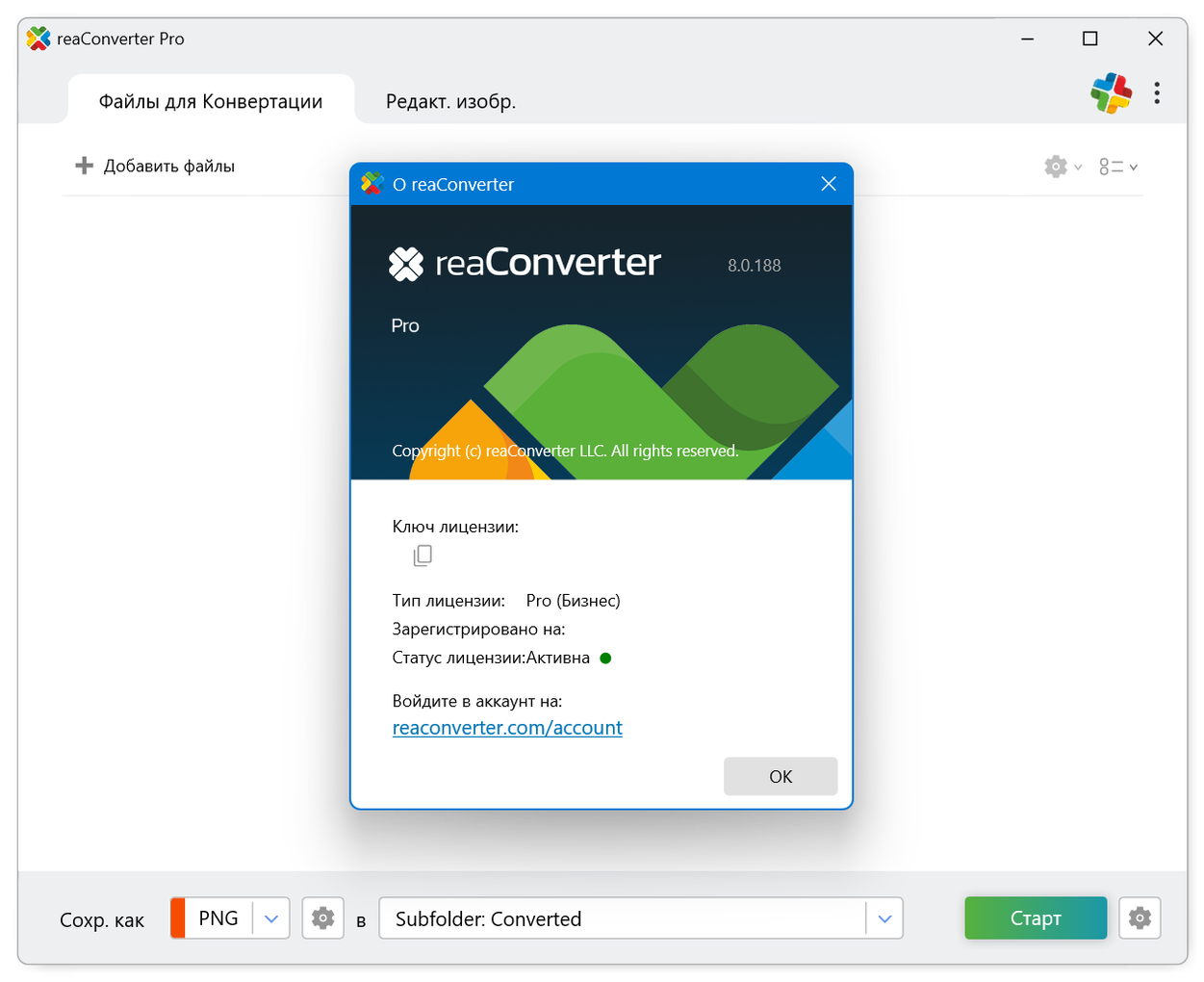Image resolution: width=1204 pixels, height=982 pixels.
Task: Click version number 8.0.188
Action: click(x=755, y=266)
